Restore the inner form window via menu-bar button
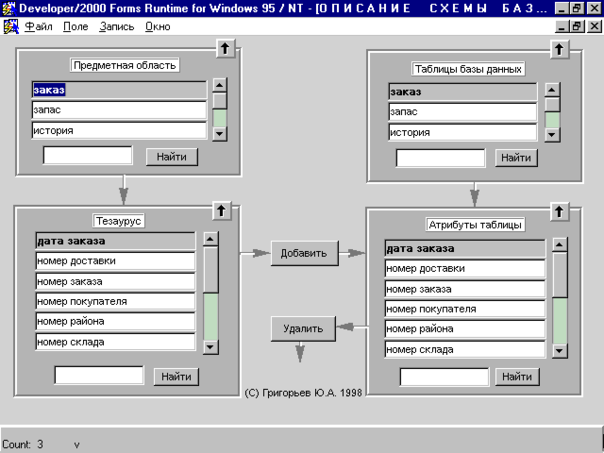Screen dimensions: 604x453 tap(577, 26)
